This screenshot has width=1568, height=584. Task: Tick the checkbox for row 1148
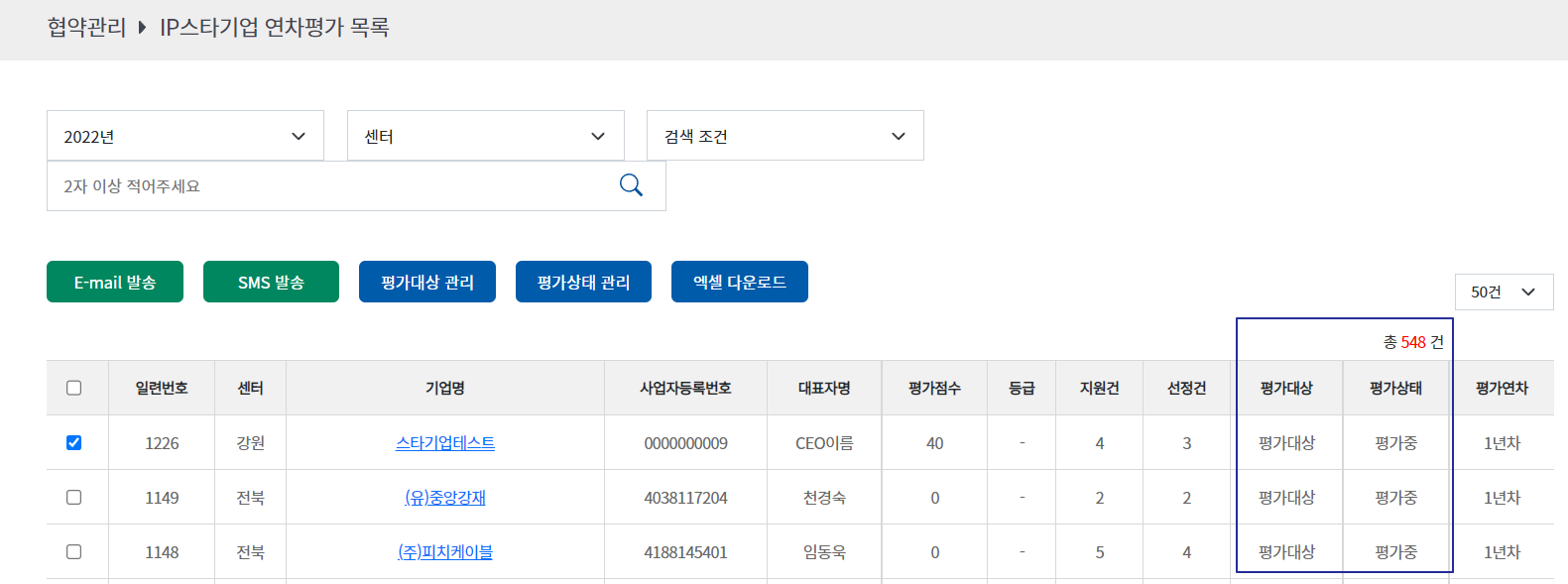[74, 551]
